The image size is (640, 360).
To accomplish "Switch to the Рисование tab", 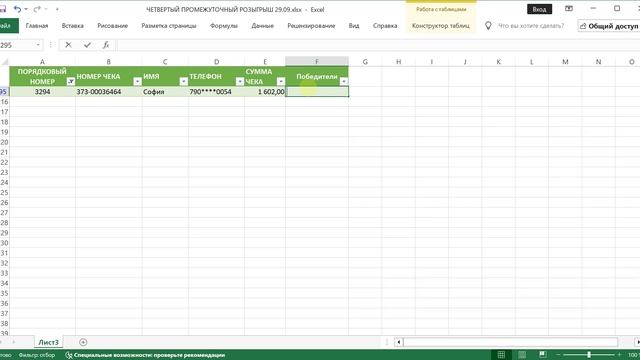I will pos(113,26).
